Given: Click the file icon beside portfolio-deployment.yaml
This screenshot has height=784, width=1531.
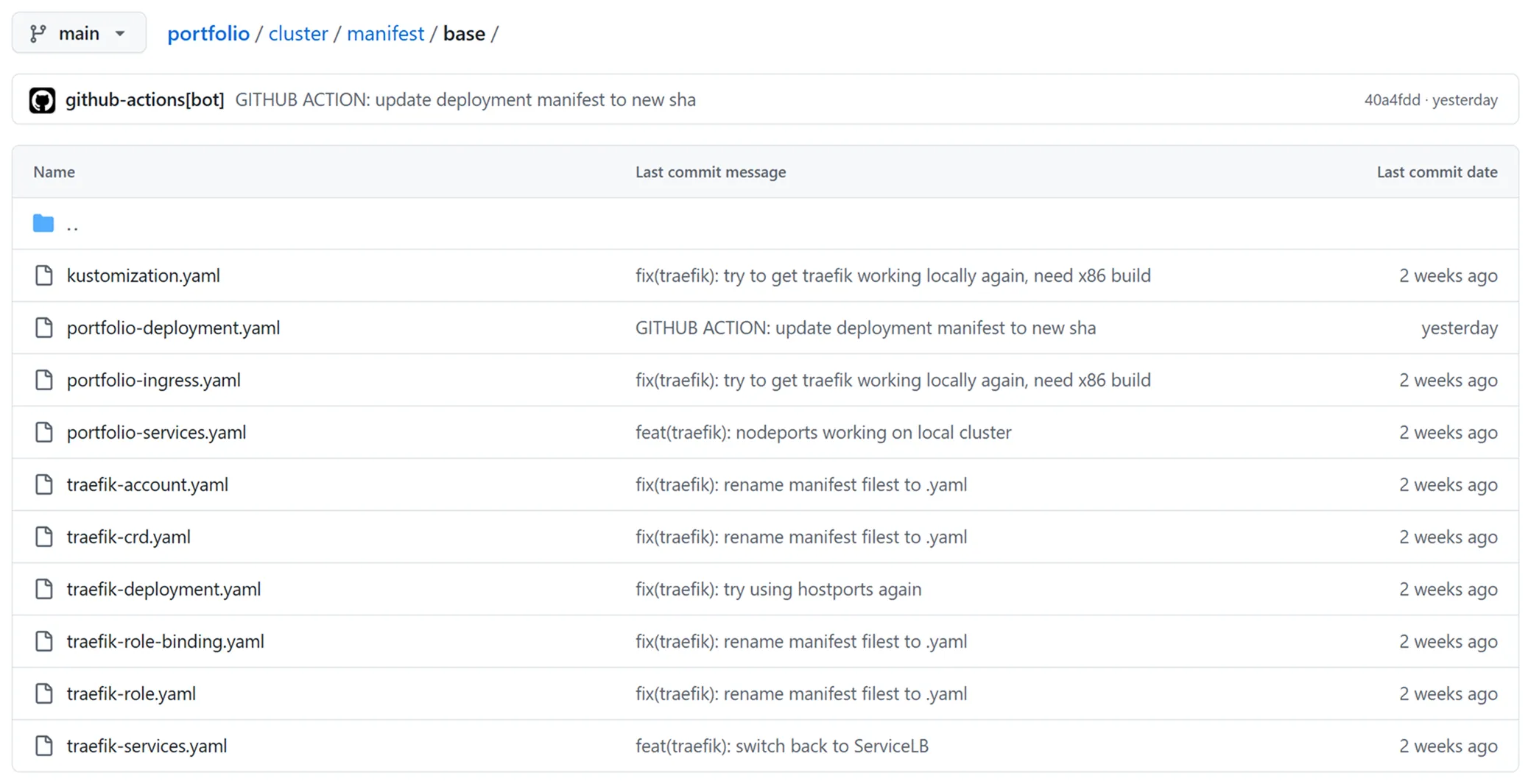Looking at the screenshot, I should 43,328.
